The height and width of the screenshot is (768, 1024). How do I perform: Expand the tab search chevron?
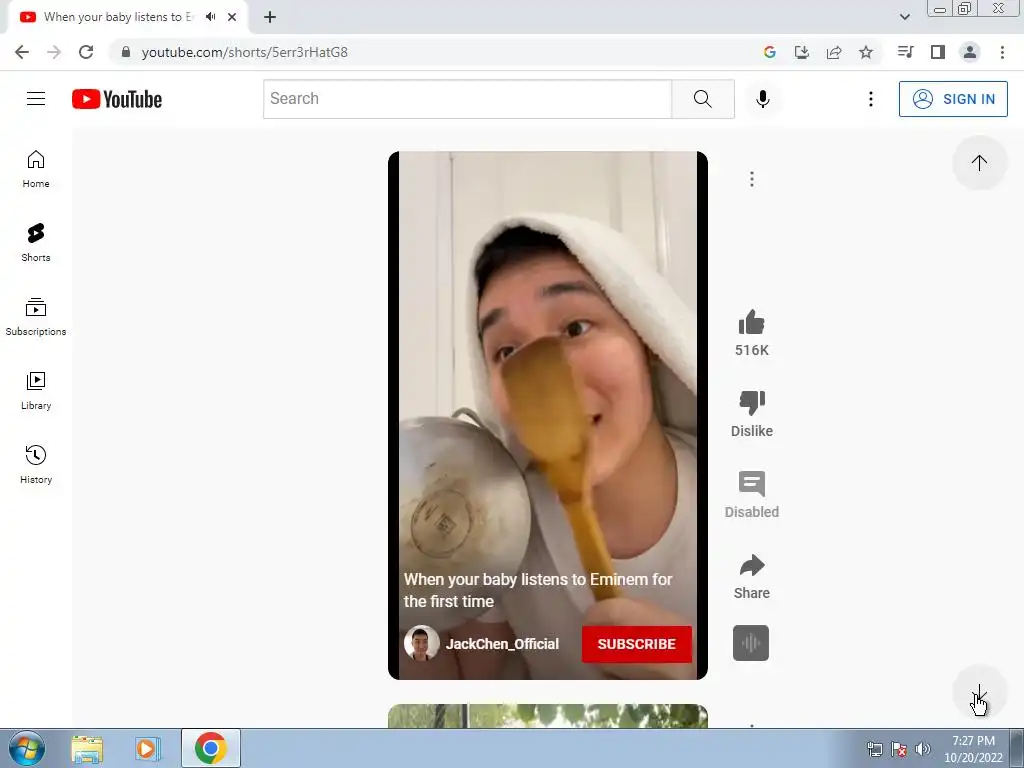[904, 17]
